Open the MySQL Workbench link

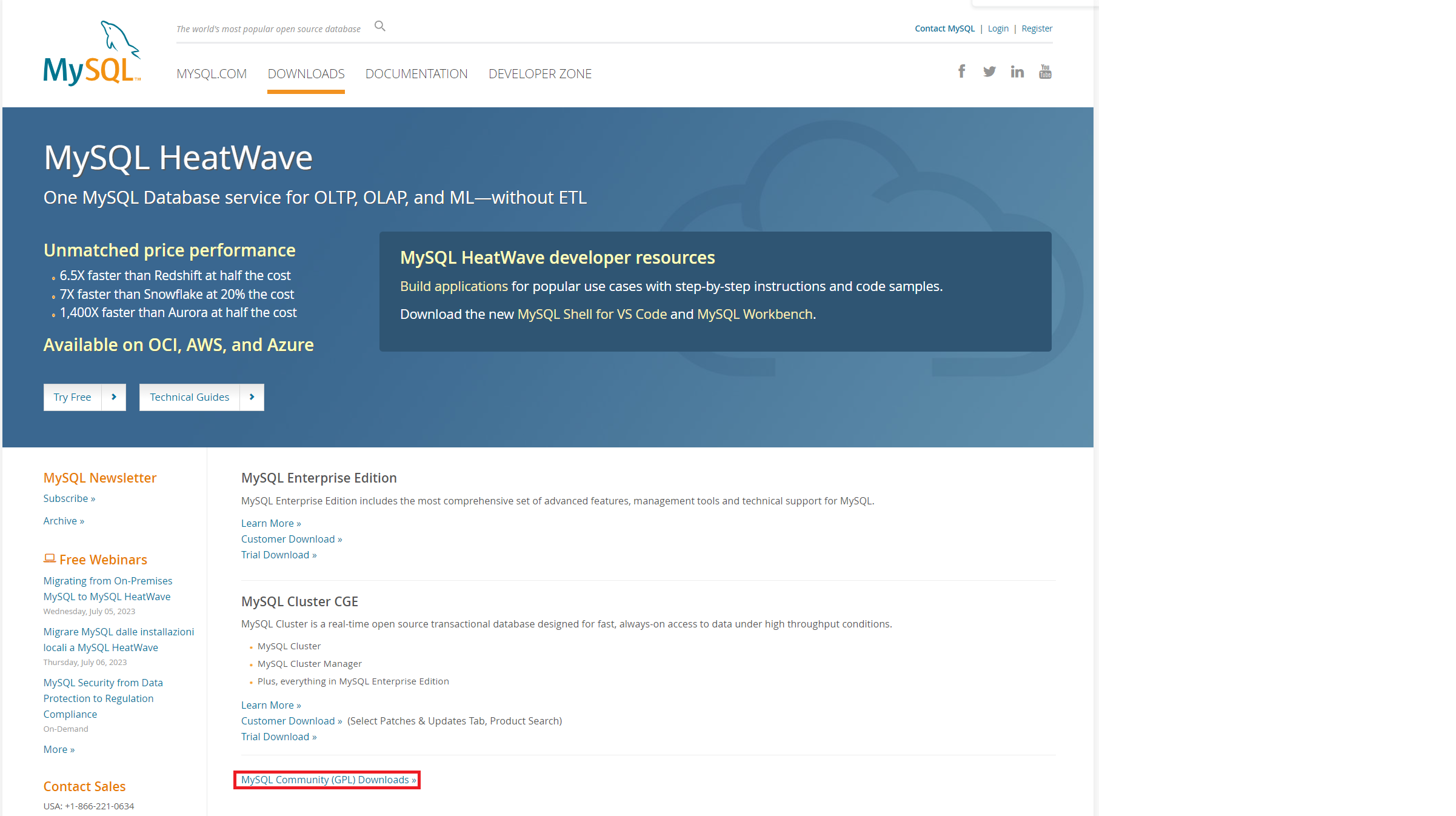(x=755, y=314)
